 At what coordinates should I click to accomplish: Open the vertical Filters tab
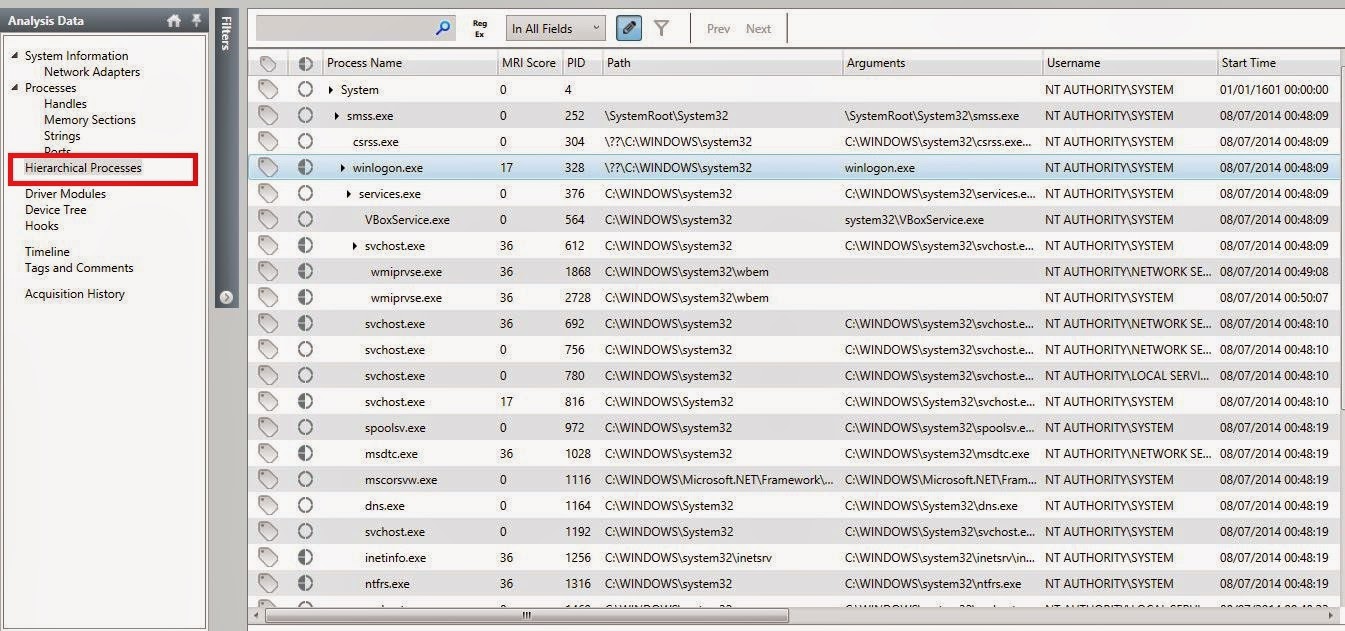point(226,34)
